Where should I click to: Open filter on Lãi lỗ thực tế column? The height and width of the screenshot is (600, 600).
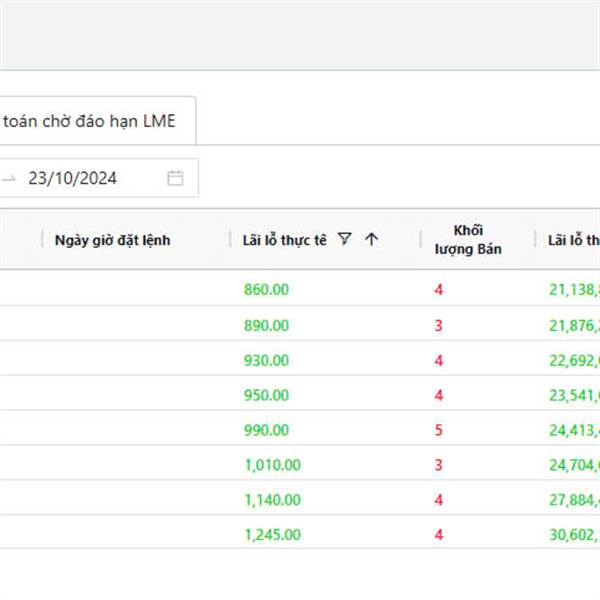coord(345,239)
